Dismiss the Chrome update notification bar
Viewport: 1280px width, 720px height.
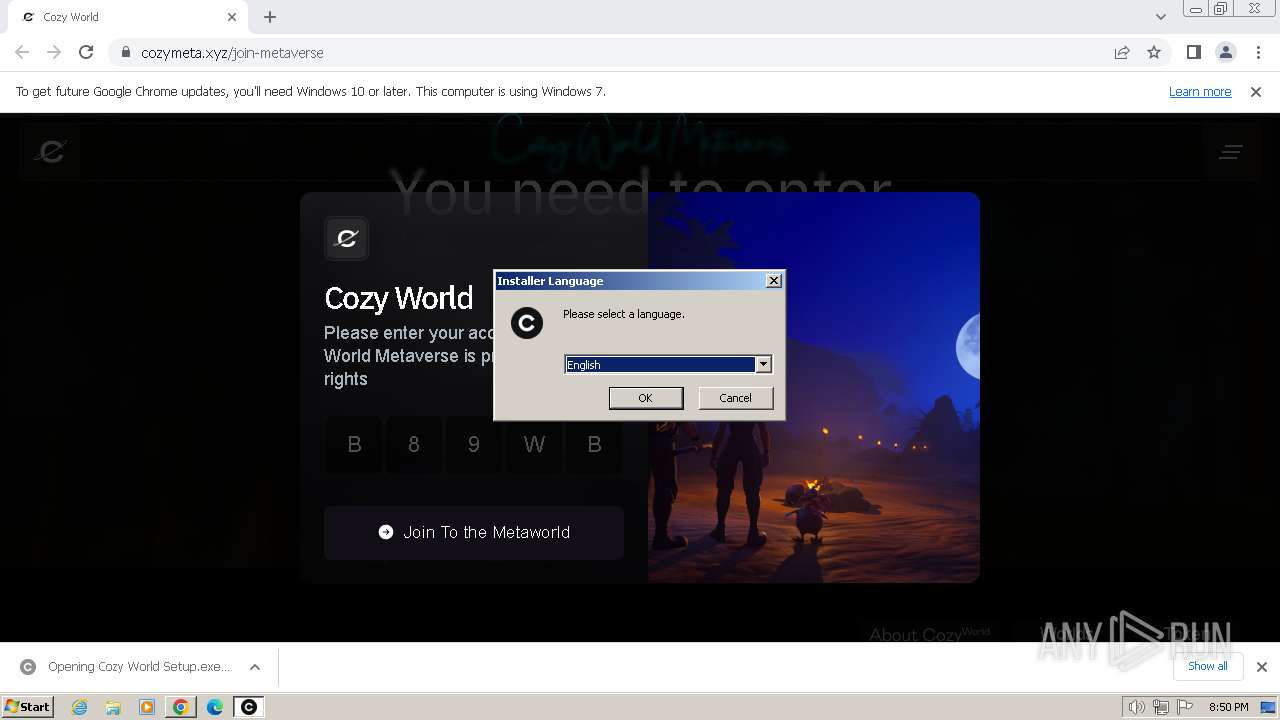(x=1256, y=91)
